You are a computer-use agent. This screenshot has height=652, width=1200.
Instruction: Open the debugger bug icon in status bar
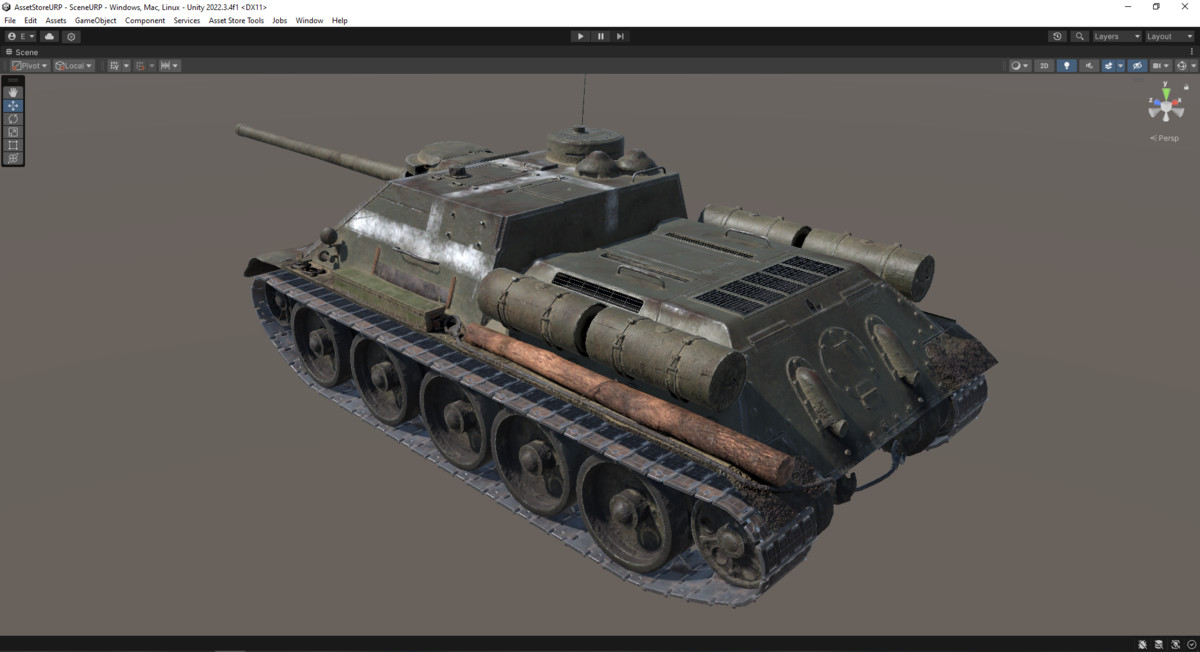(x=1143, y=644)
